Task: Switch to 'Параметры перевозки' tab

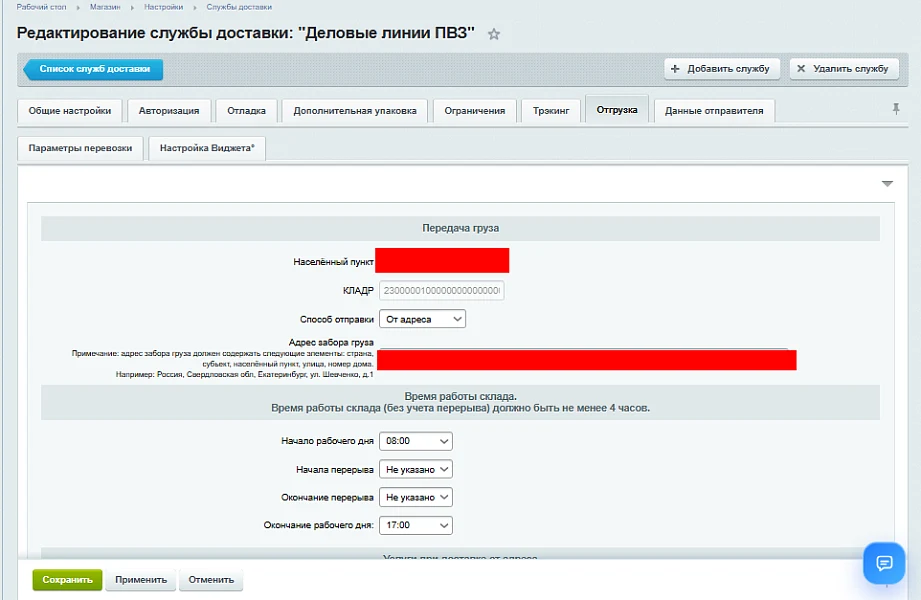Action: (x=80, y=148)
